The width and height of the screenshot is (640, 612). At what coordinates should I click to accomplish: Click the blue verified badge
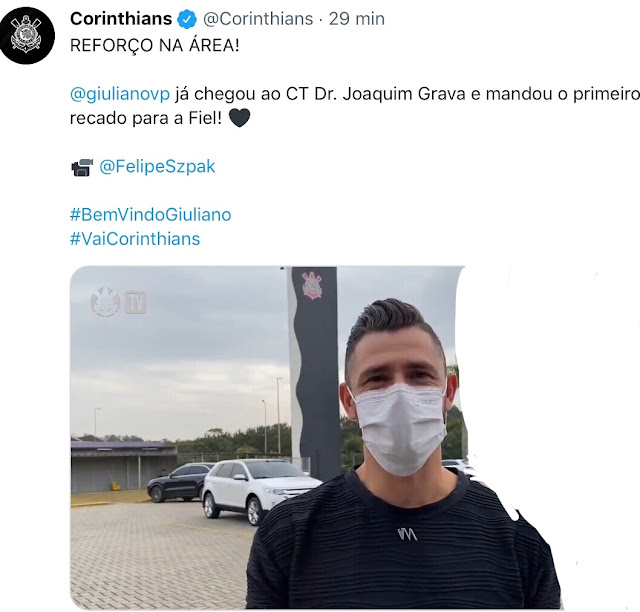[187, 19]
